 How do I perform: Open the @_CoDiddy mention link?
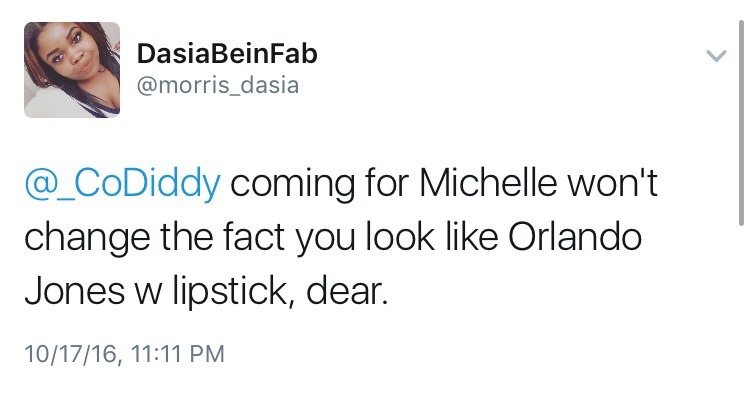click(x=122, y=184)
